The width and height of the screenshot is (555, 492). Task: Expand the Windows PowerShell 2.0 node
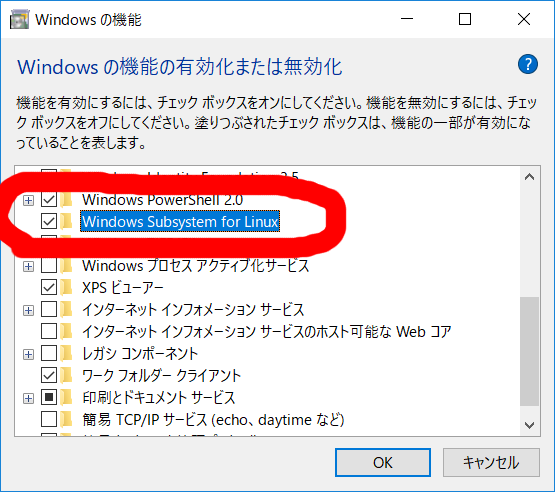pos(28,201)
